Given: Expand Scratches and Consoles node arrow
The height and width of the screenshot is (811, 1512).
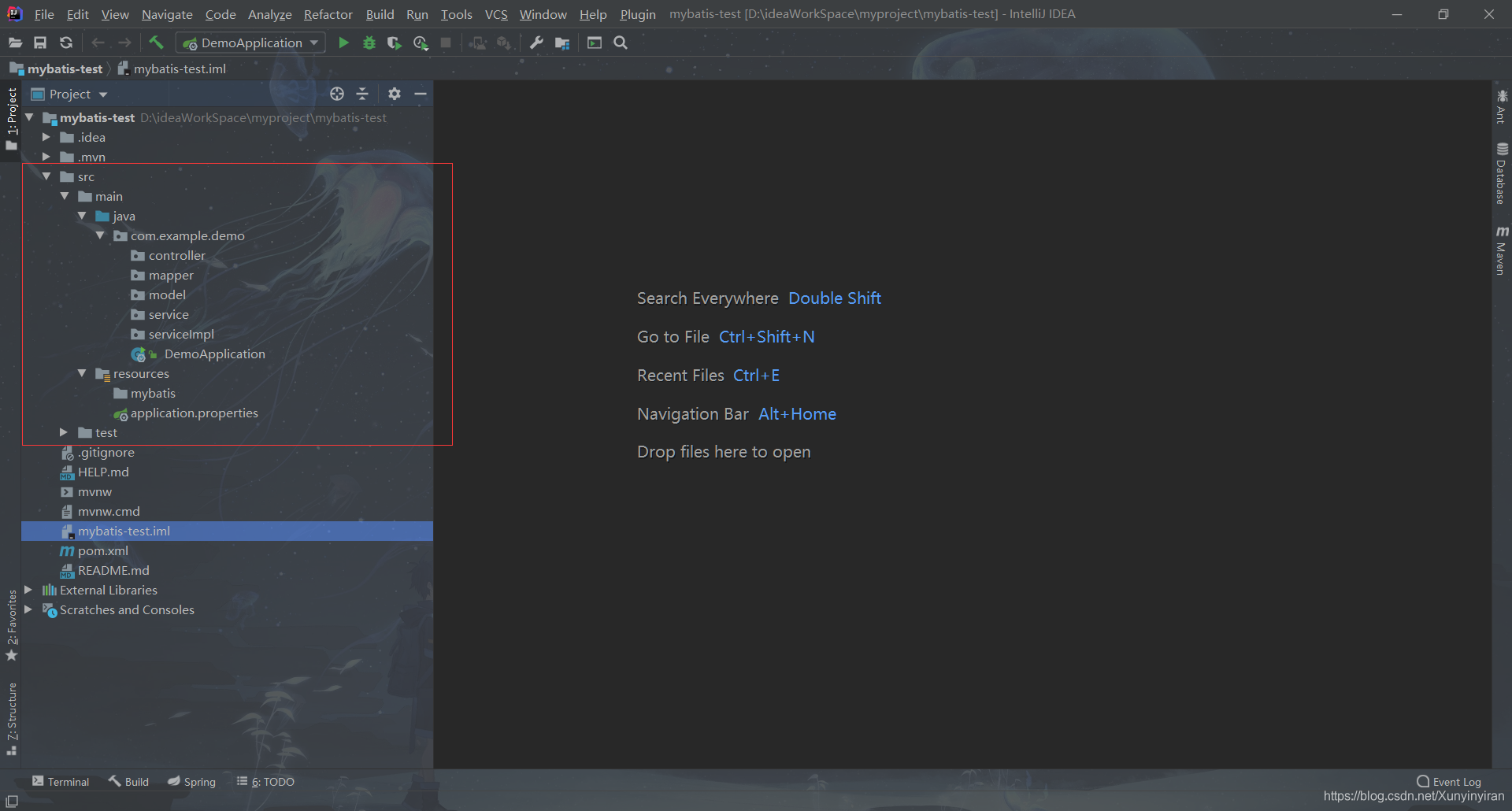Looking at the screenshot, I should (x=28, y=609).
